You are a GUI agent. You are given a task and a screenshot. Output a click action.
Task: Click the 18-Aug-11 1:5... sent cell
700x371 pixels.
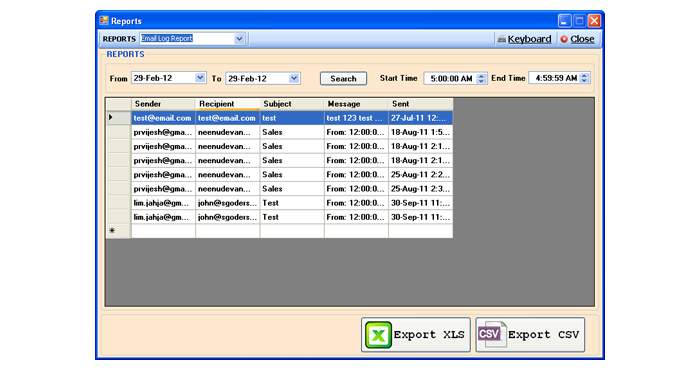(x=420, y=132)
